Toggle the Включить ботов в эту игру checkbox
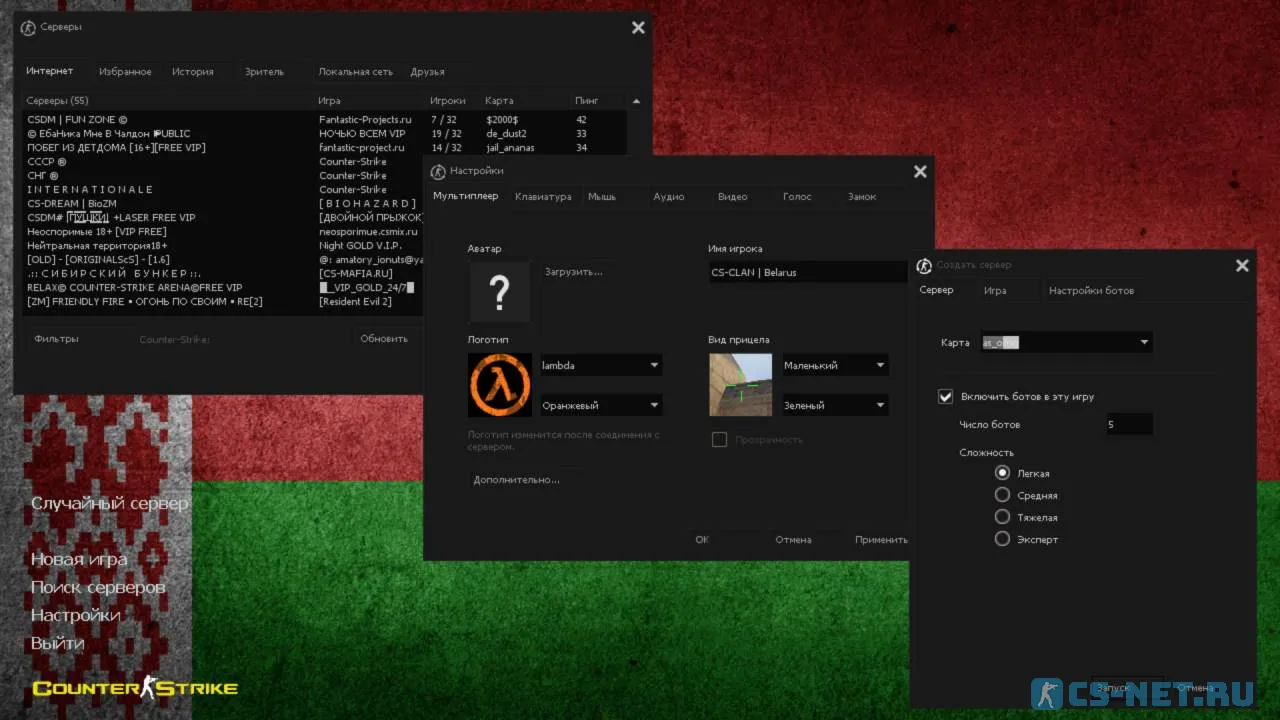This screenshot has height=720, width=1280. click(945, 397)
